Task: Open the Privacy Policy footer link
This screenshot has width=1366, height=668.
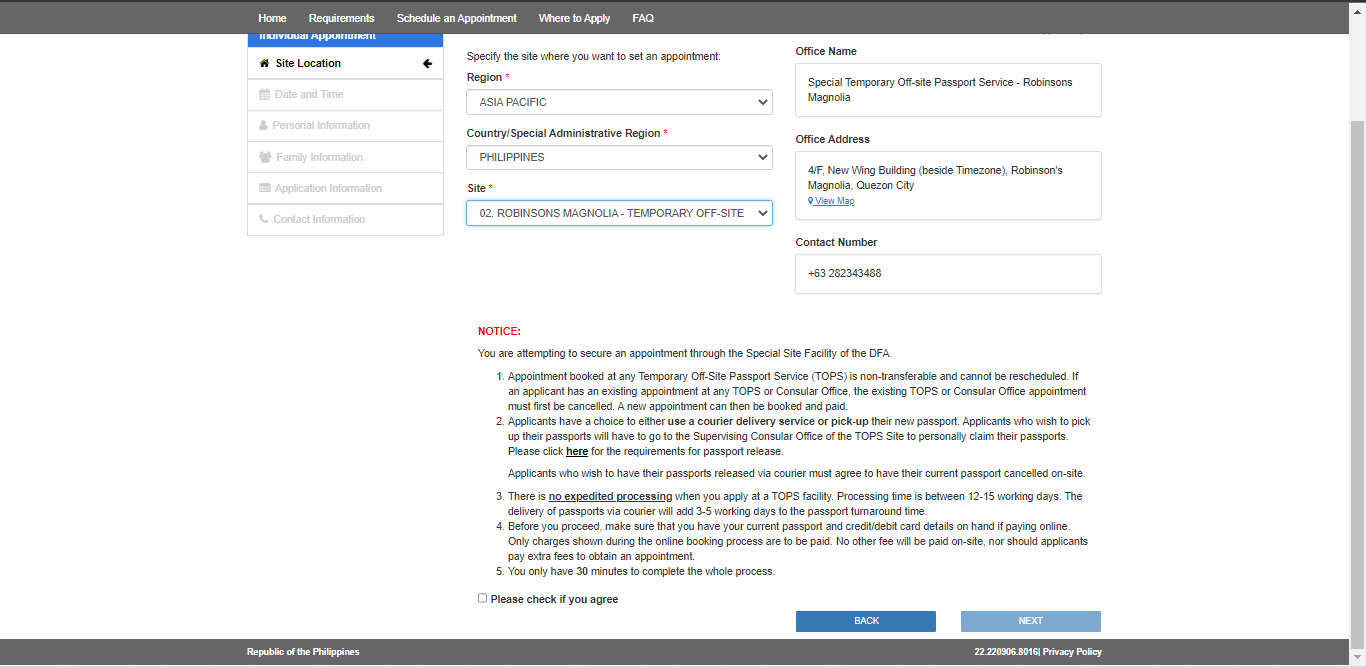Action: coord(1072,652)
